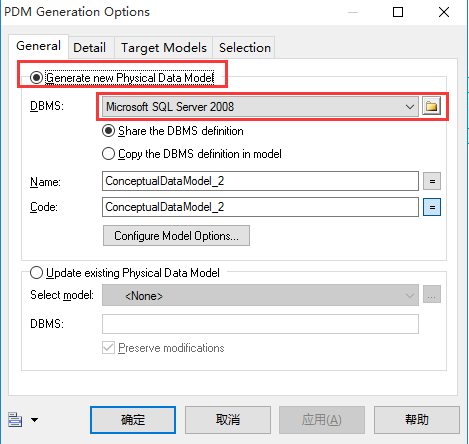The height and width of the screenshot is (444, 469).
Task: Click the list icon at bottom left
Action: pos(15,420)
